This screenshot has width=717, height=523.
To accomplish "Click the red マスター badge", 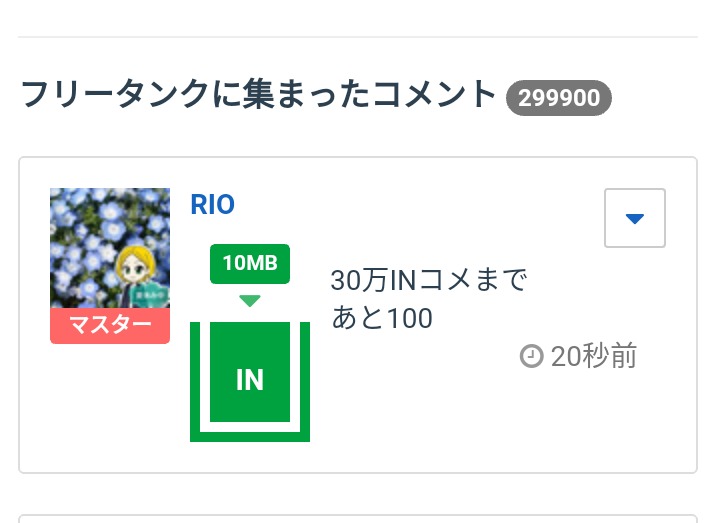I will [x=110, y=326].
